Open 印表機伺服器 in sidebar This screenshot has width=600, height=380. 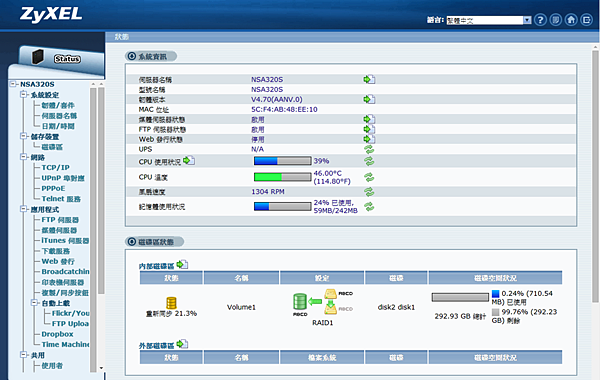[x=63, y=282]
